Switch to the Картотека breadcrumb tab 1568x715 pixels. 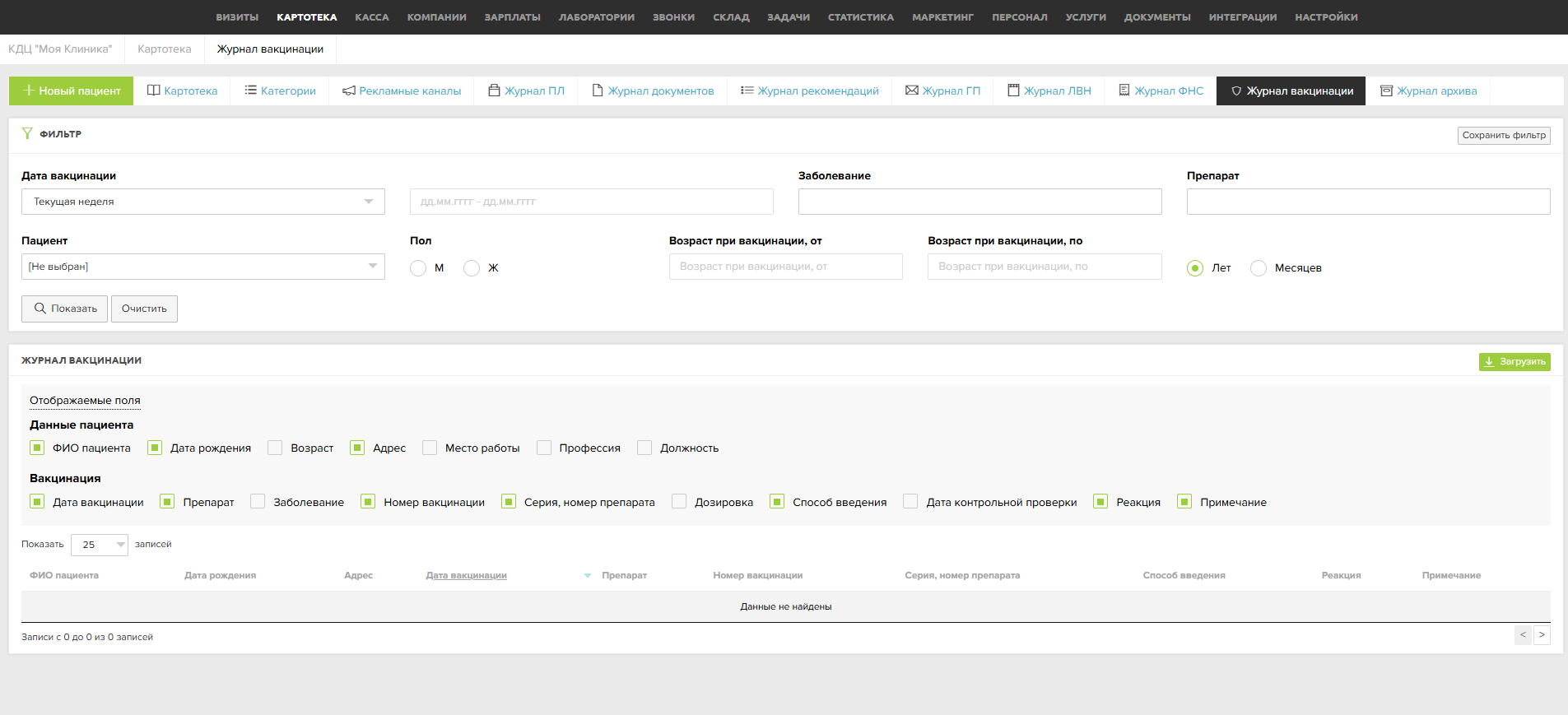(165, 49)
